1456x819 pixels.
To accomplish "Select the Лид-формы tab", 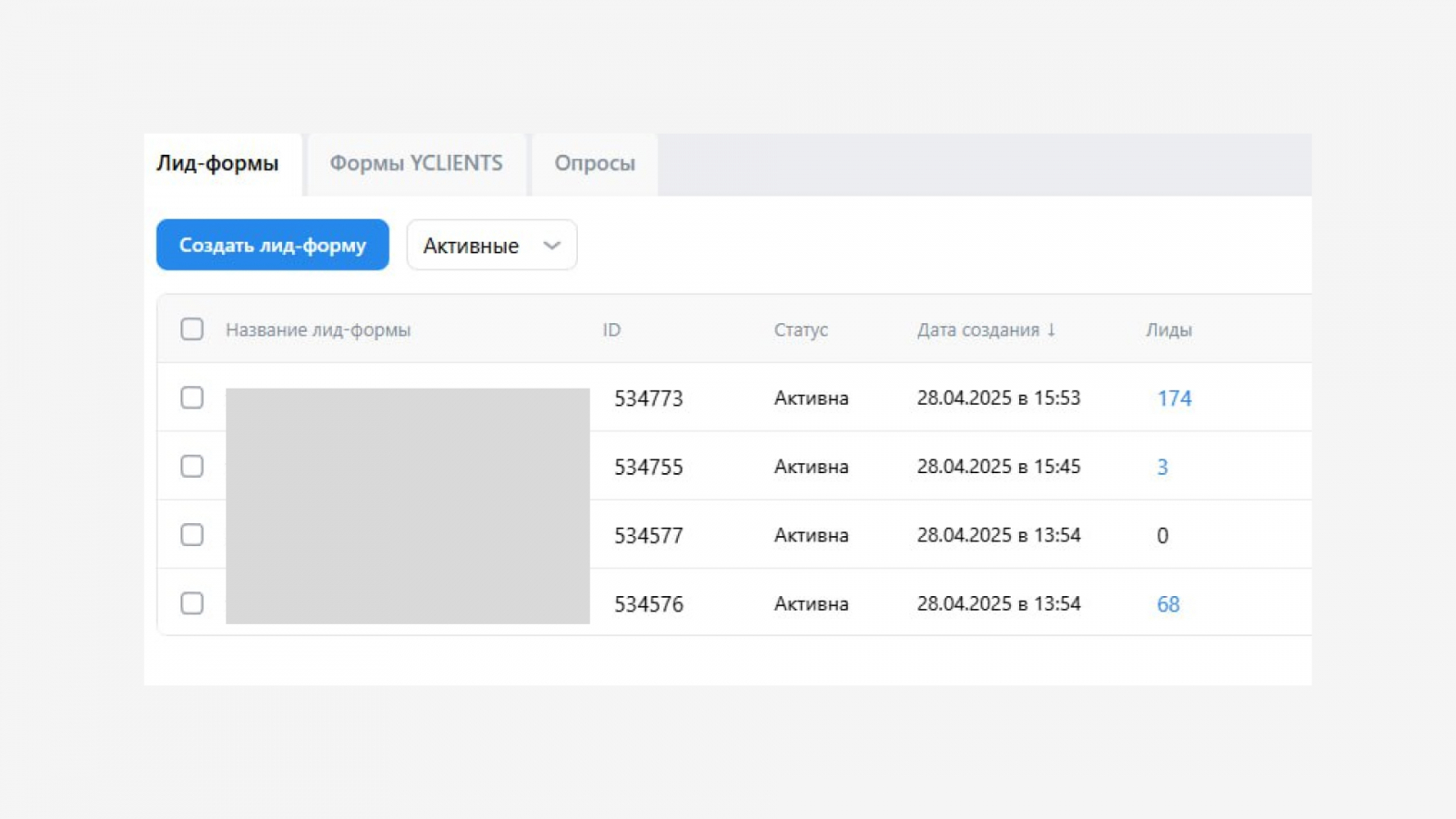I will tap(217, 164).
